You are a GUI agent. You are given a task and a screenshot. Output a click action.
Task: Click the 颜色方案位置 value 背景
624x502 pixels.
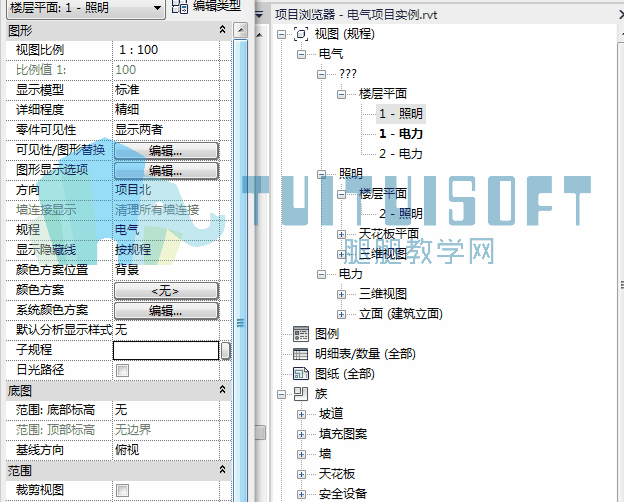click(x=166, y=270)
